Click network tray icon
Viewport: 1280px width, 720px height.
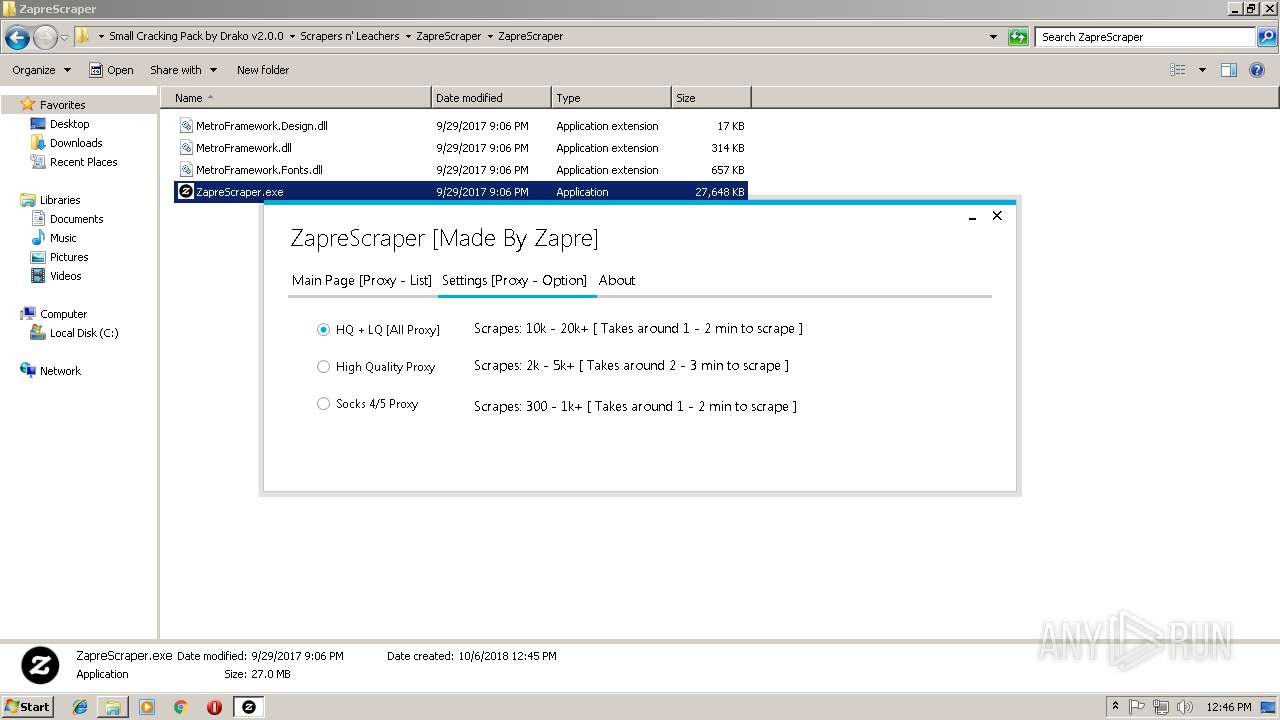(x=1162, y=707)
